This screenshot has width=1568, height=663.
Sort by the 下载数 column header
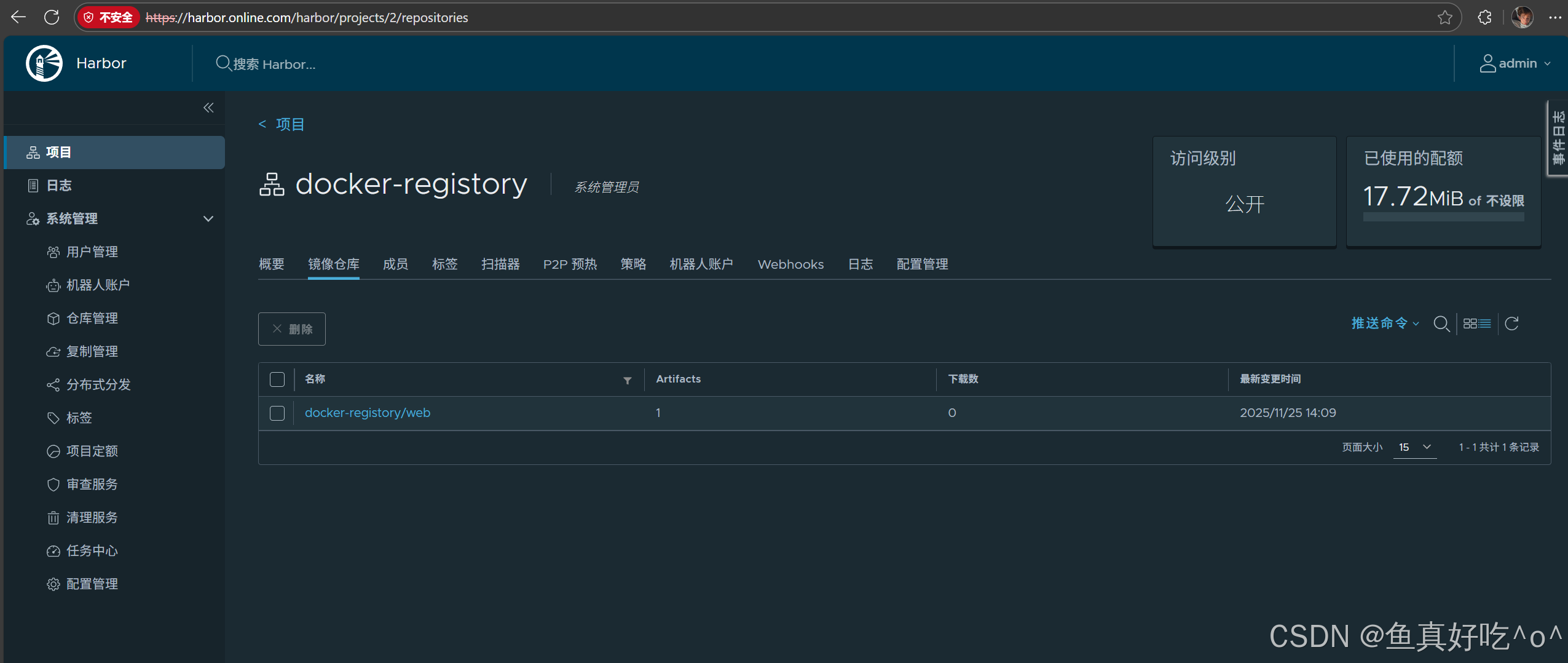963,379
